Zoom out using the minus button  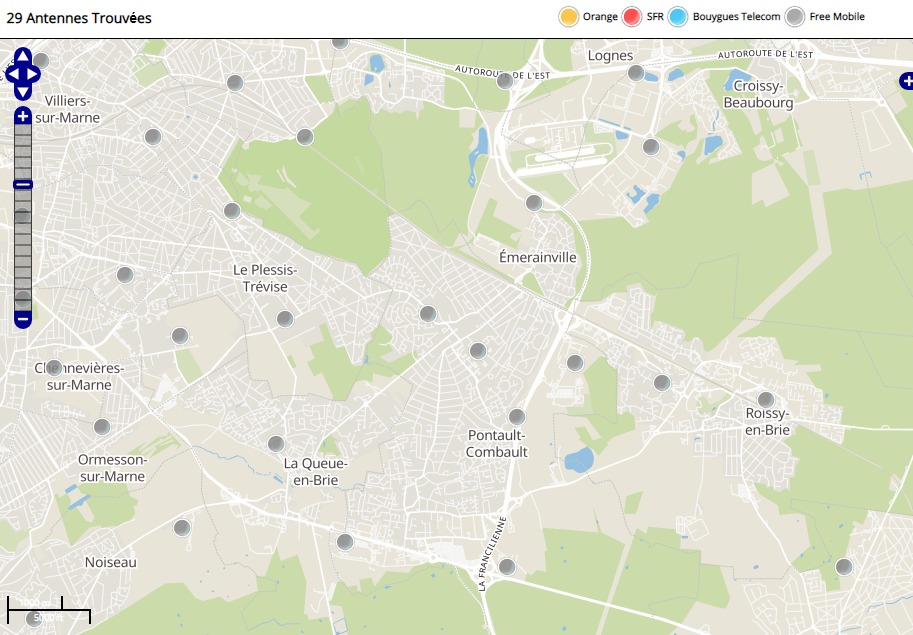[23, 319]
